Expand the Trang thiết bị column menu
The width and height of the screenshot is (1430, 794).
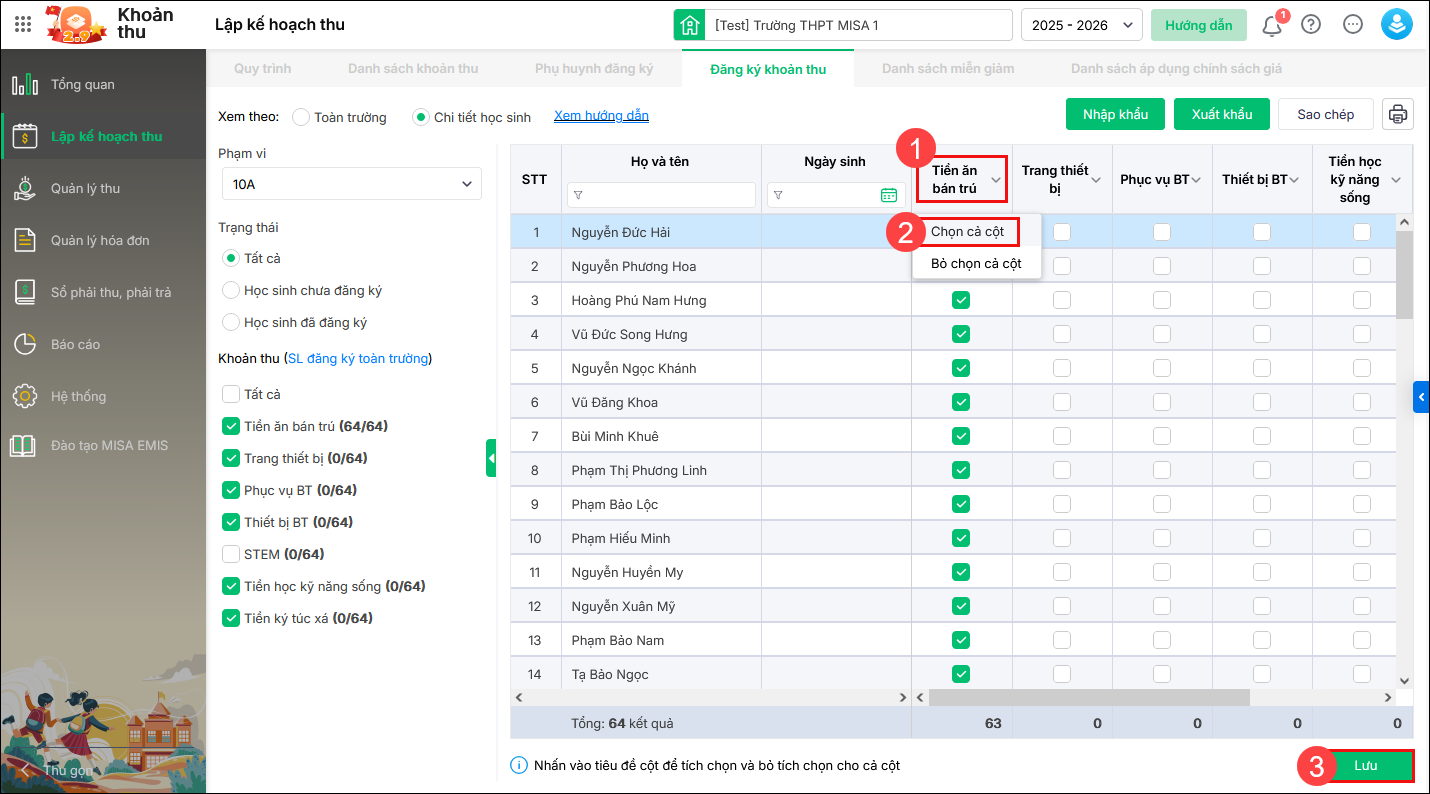[1096, 180]
